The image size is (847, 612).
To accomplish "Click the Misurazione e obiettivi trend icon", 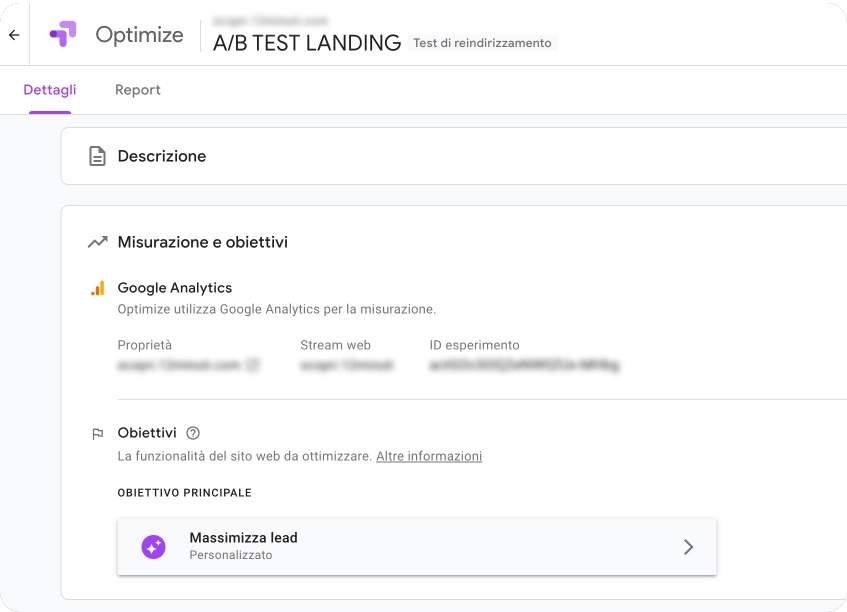I will pos(98,242).
